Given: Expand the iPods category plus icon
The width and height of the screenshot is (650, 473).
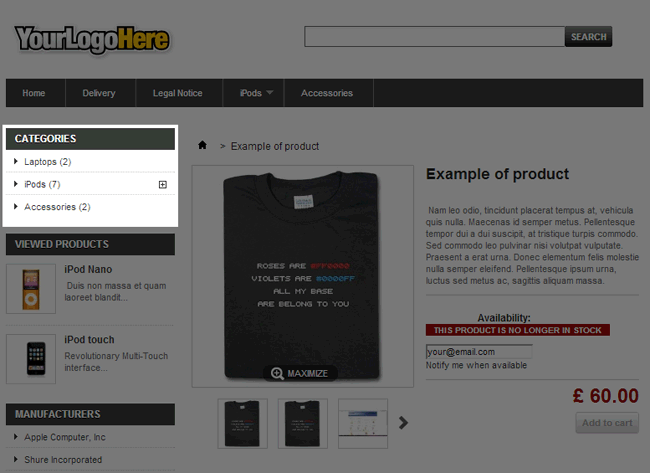Looking at the screenshot, I should click(x=163, y=184).
